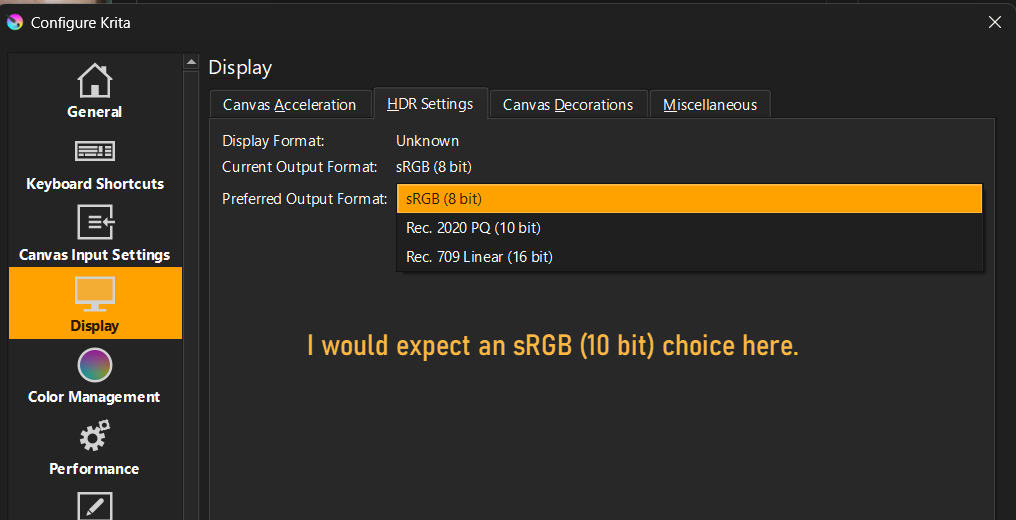Click the Krita logo in title bar

click(15, 22)
